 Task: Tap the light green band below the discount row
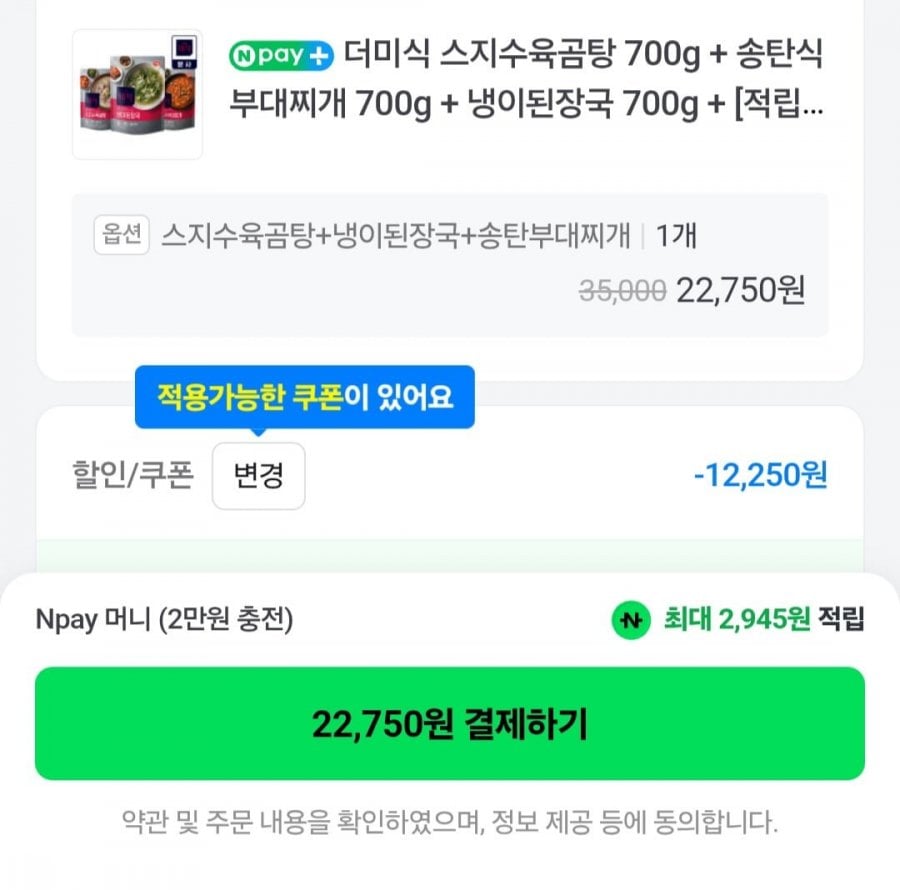(450, 555)
